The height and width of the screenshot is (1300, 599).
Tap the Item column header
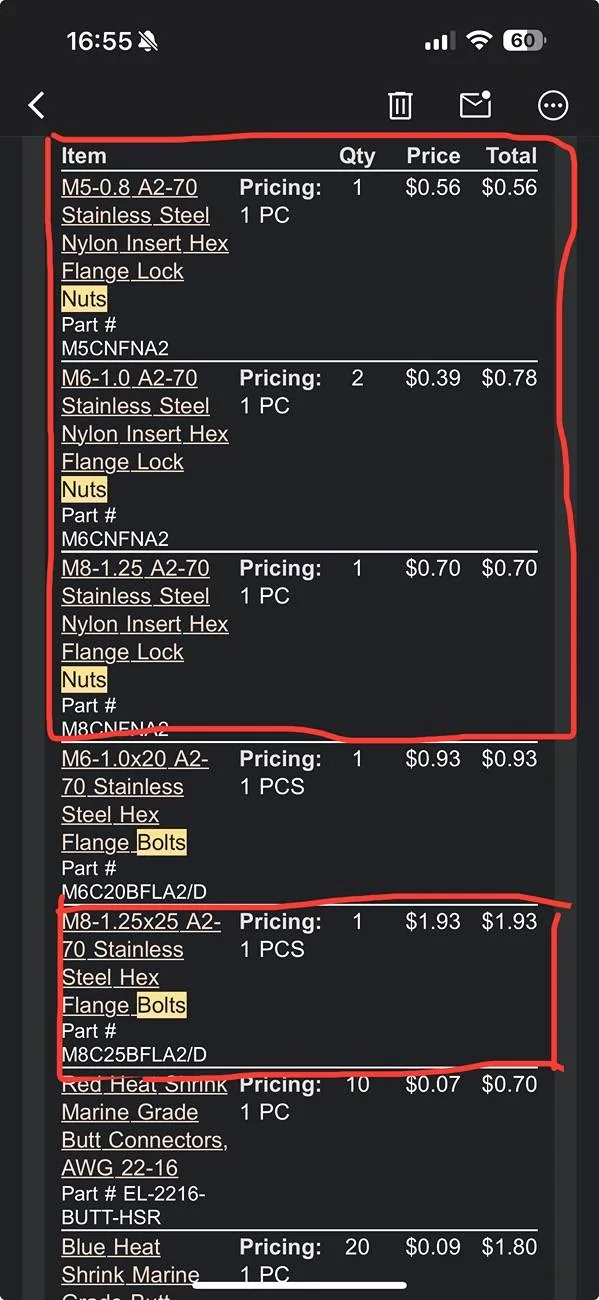pyautogui.click(x=84, y=156)
